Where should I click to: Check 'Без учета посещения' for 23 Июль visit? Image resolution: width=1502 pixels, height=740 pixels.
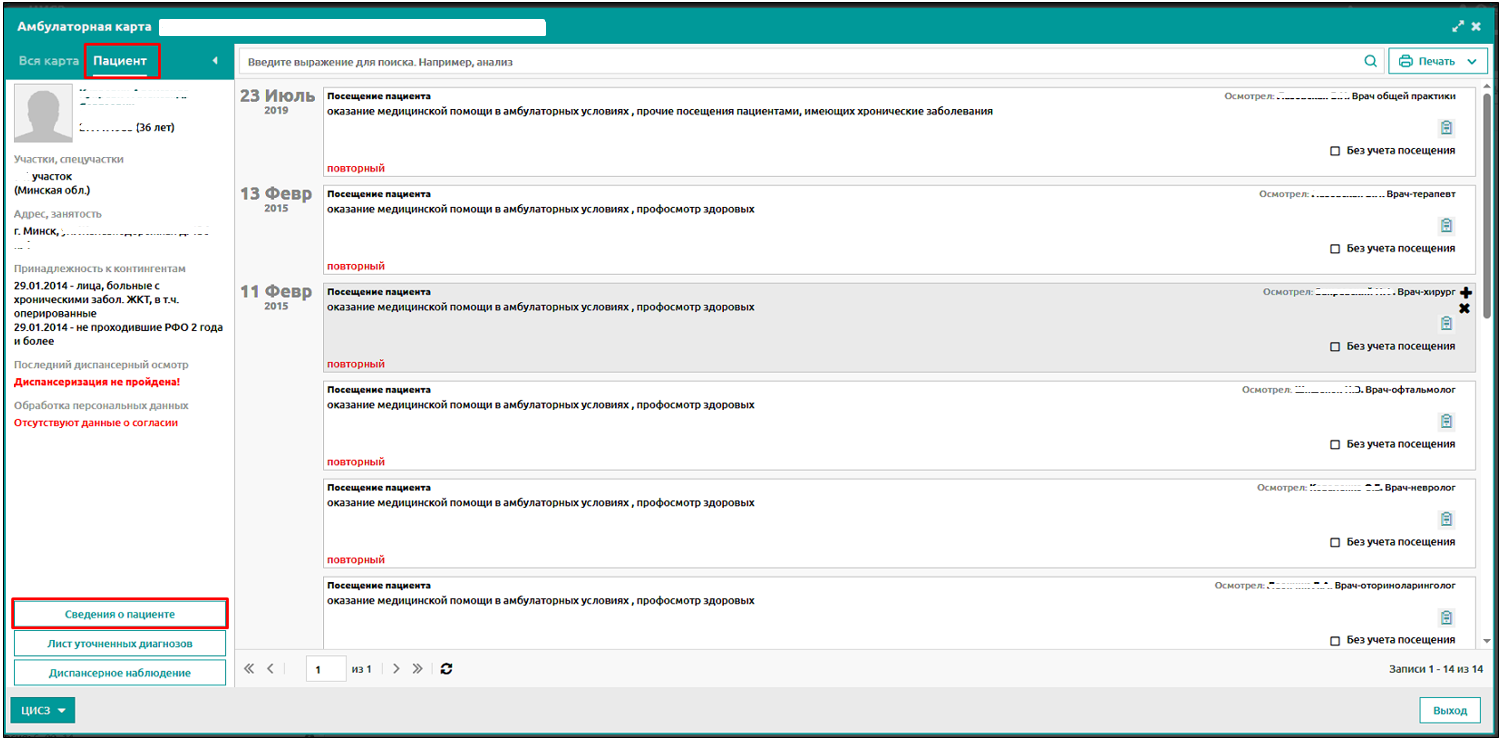(x=1335, y=151)
